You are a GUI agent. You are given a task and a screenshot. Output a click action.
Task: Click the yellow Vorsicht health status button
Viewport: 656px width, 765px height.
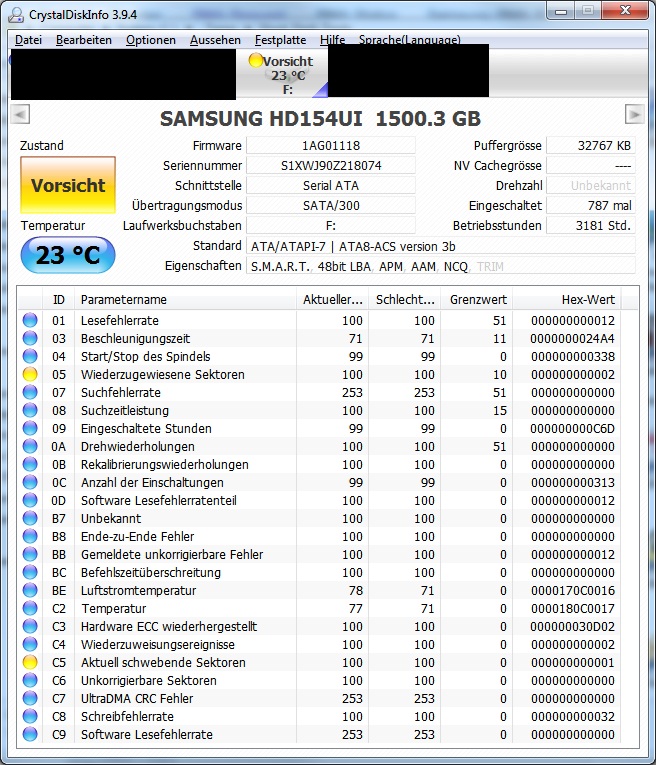click(68, 185)
